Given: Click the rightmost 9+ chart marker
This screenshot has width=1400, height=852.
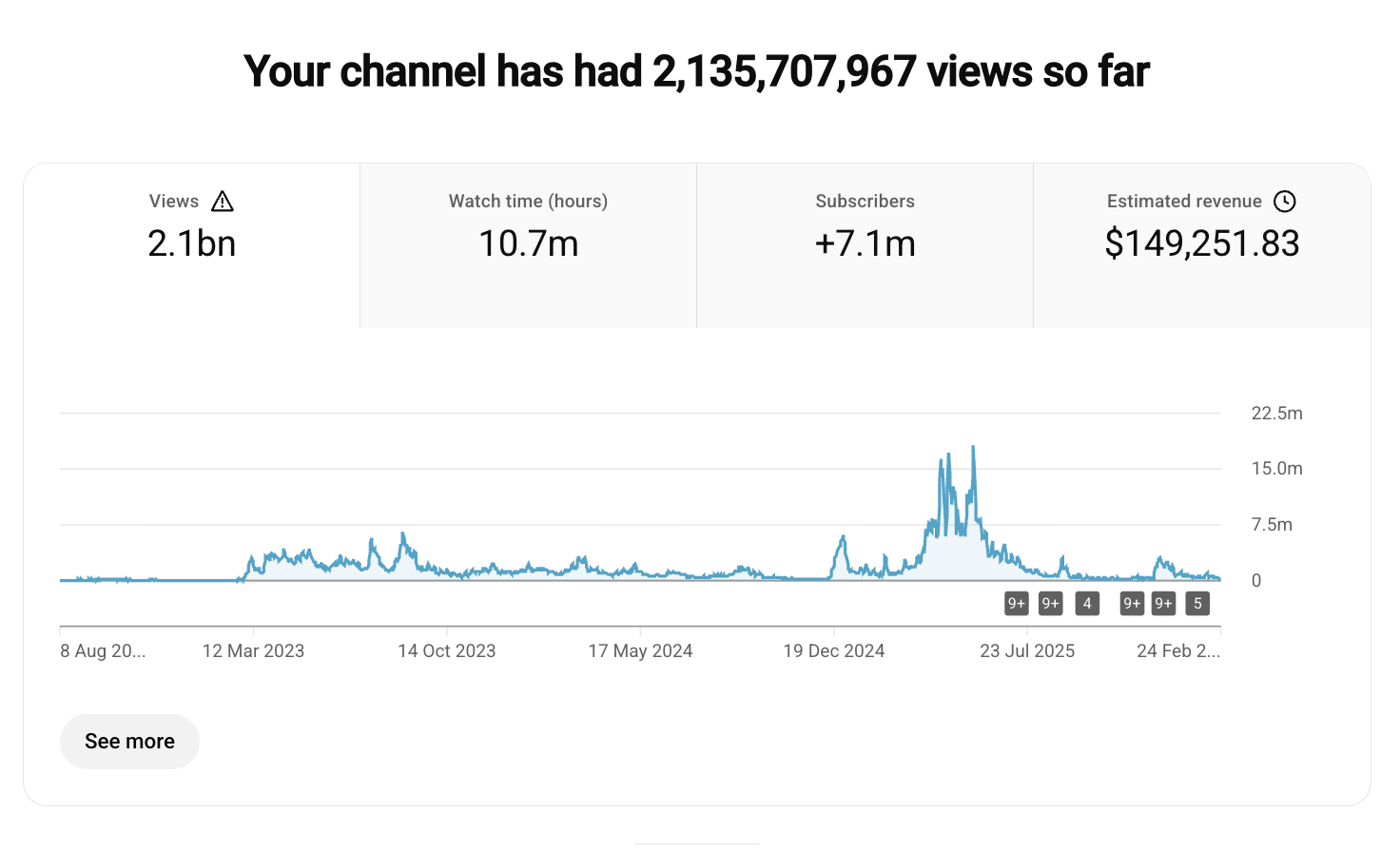Looking at the screenshot, I should tap(1163, 604).
